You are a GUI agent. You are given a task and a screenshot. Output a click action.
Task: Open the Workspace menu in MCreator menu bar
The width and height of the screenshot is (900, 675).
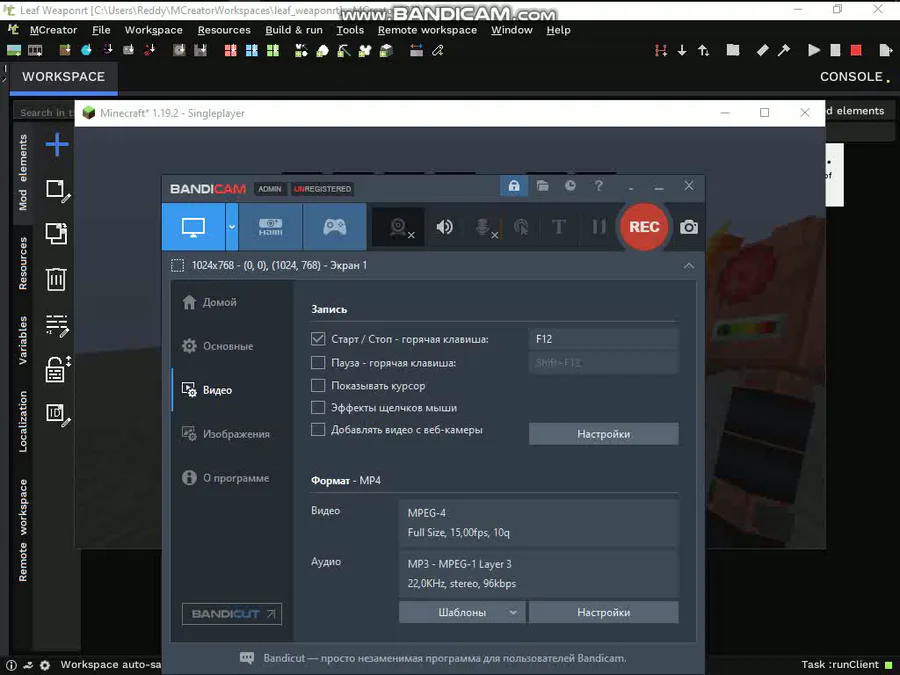coord(153,30)
